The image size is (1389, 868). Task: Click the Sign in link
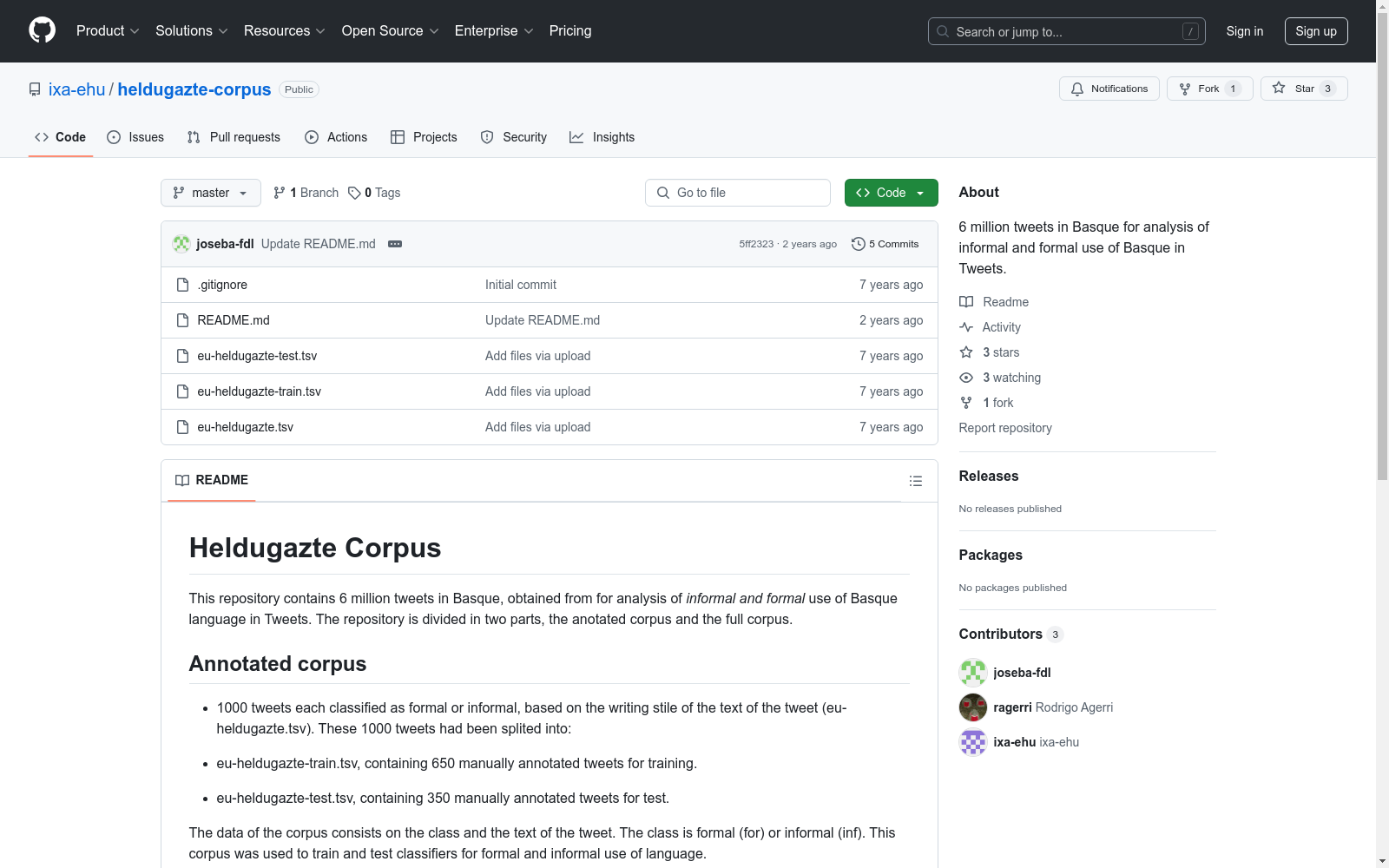pos(1245,31)
